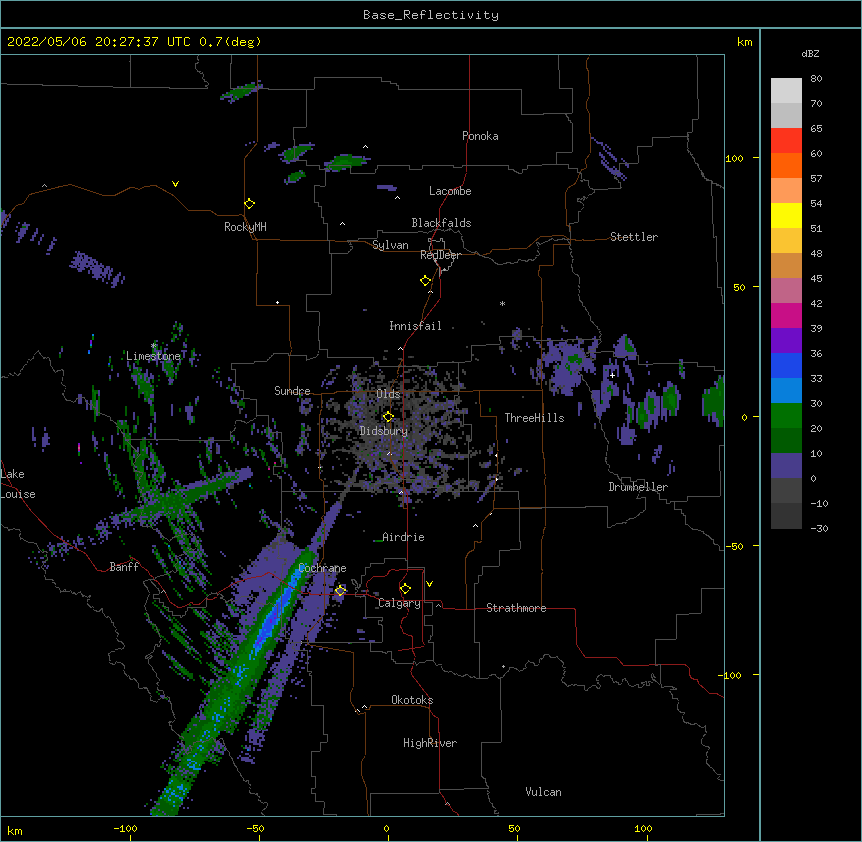Click the Sylvan town label
Screen dimensions: 862x842
[390, 245]
